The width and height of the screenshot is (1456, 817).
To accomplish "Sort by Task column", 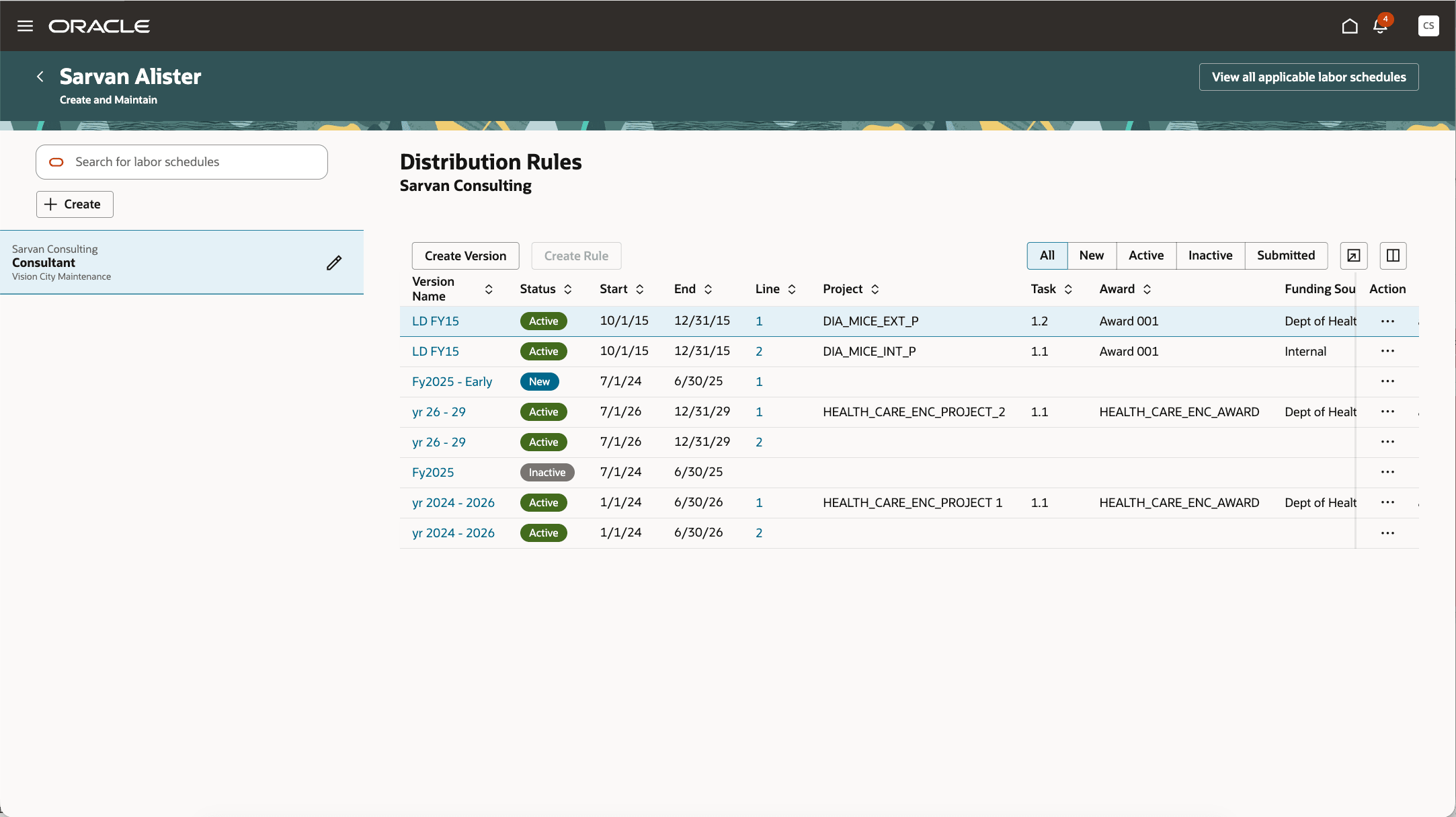I will 1068,289.
